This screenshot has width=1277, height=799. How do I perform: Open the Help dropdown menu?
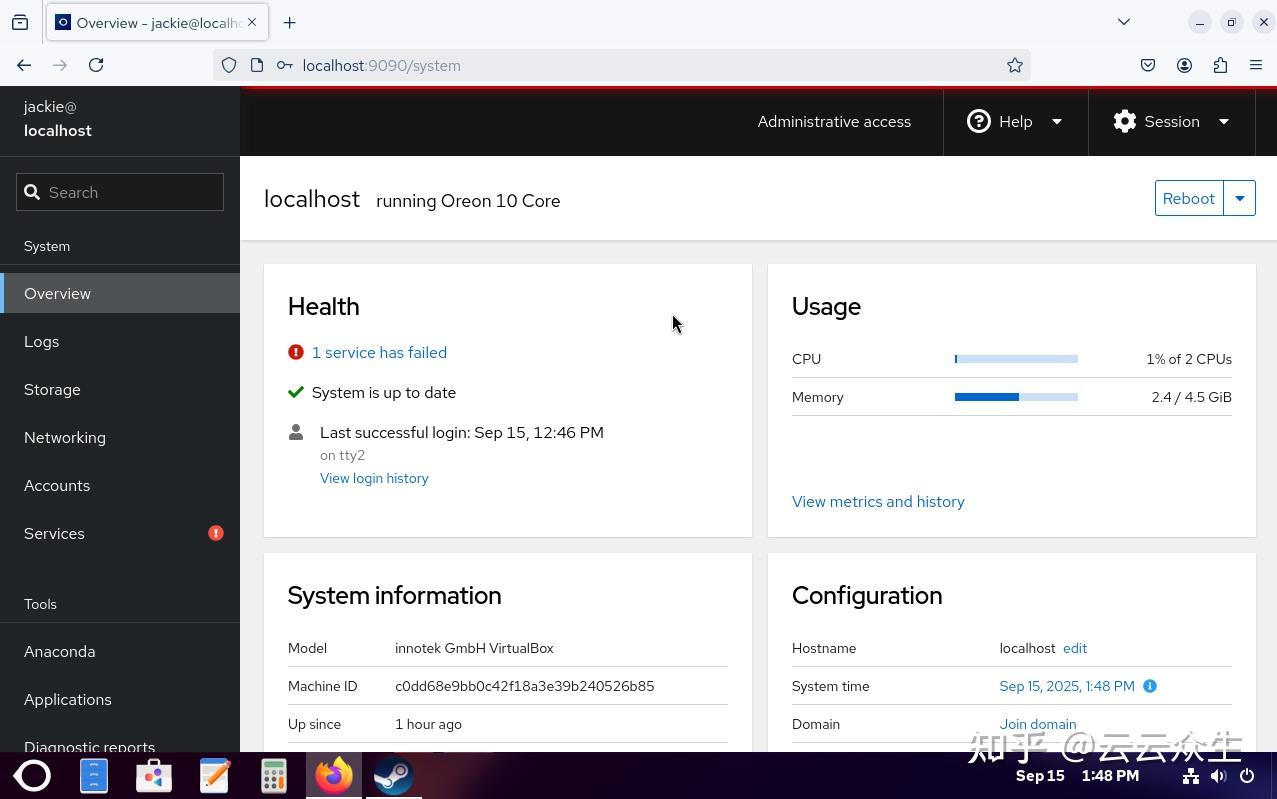[1015, 121]
